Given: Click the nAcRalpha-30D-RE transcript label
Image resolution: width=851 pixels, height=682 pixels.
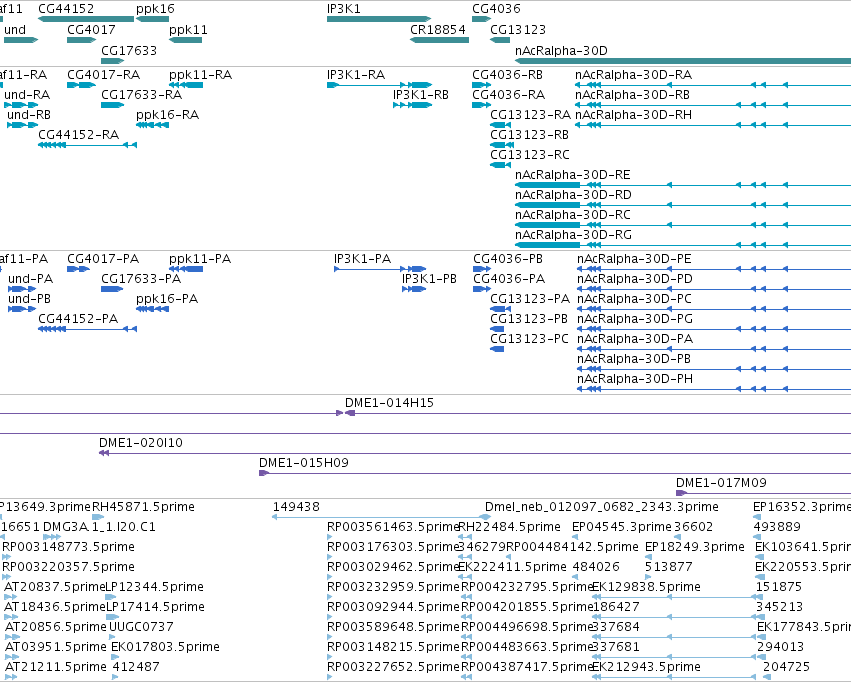Looking at the screenshot, I should point(573,175).
